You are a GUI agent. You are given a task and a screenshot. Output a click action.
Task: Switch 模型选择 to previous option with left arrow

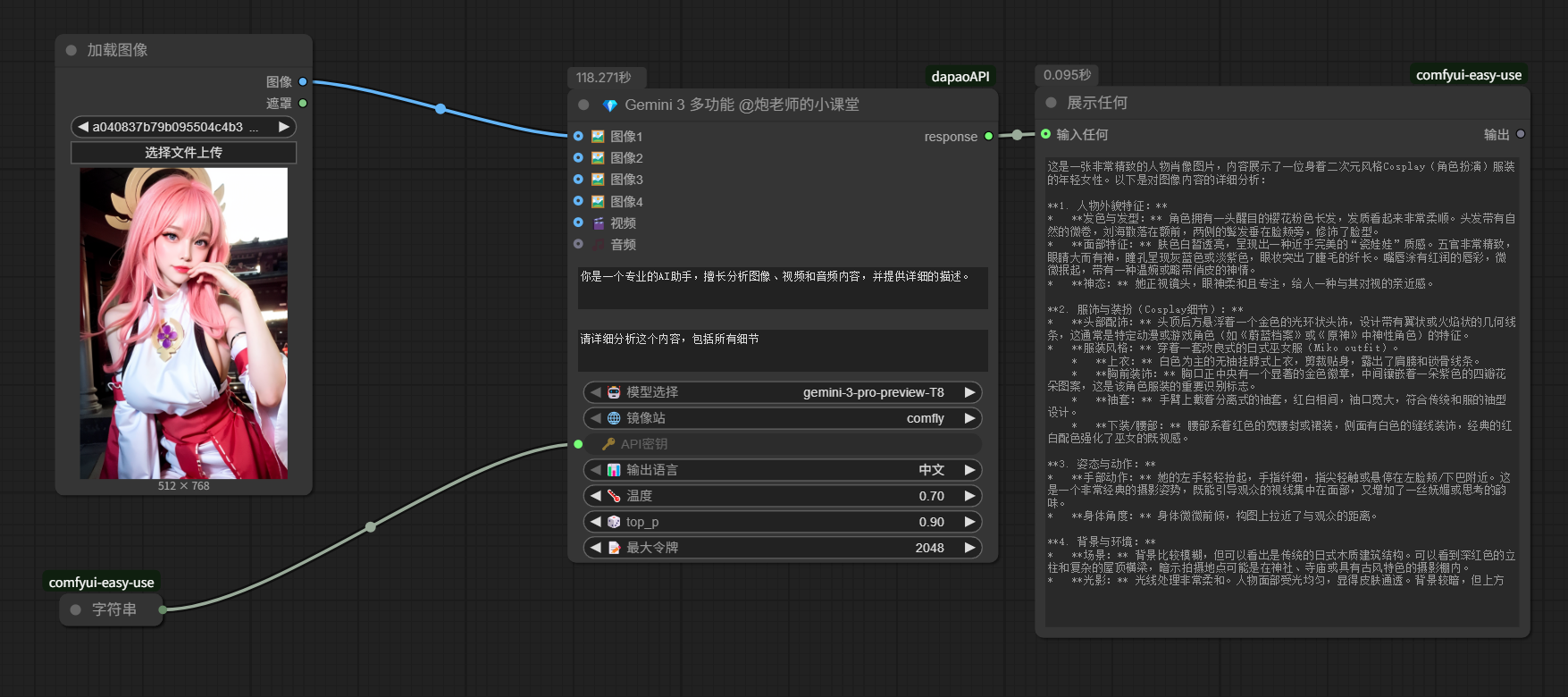595,392
